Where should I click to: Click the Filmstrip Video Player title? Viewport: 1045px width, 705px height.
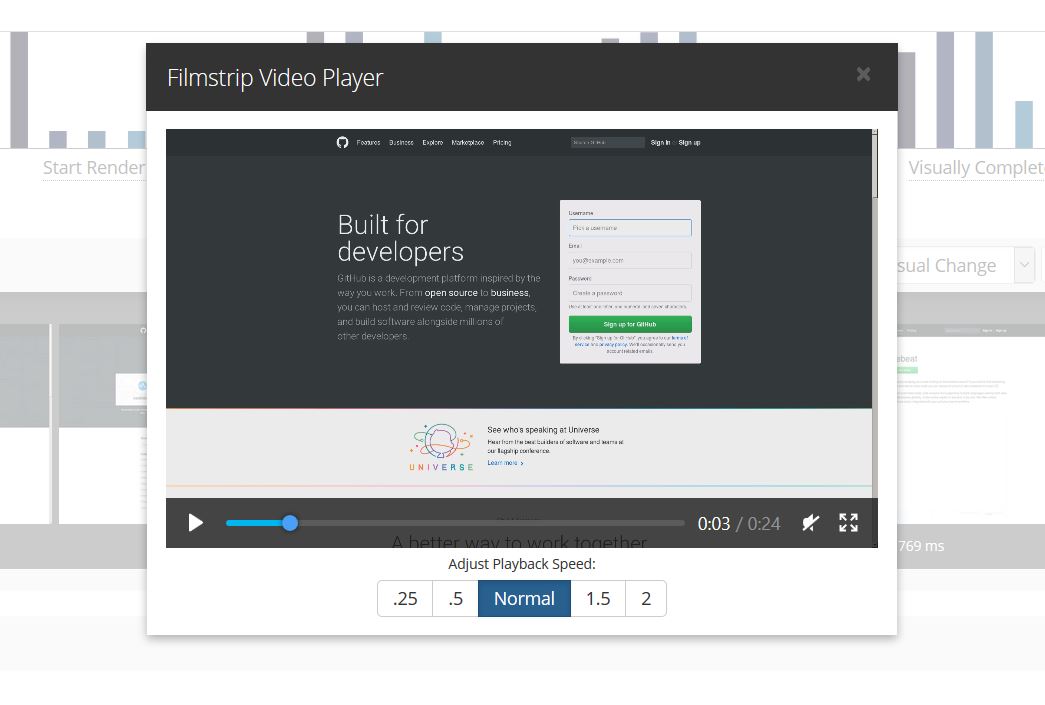pyautogui.click(x=275, y=78)
